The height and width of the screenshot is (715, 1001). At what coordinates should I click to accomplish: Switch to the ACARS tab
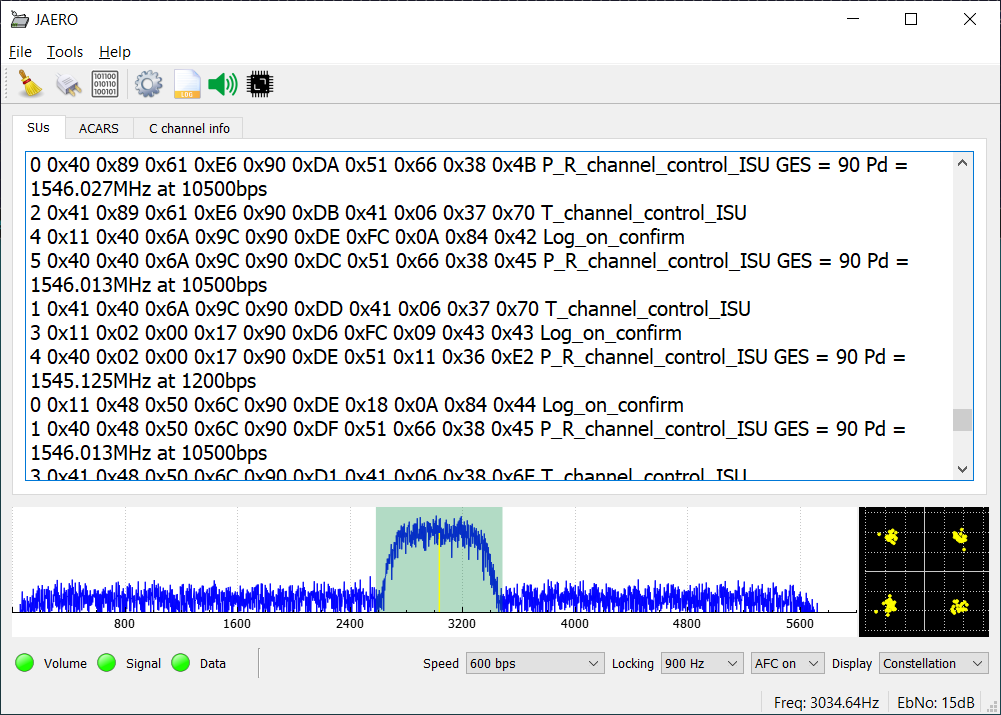[99, 128]
